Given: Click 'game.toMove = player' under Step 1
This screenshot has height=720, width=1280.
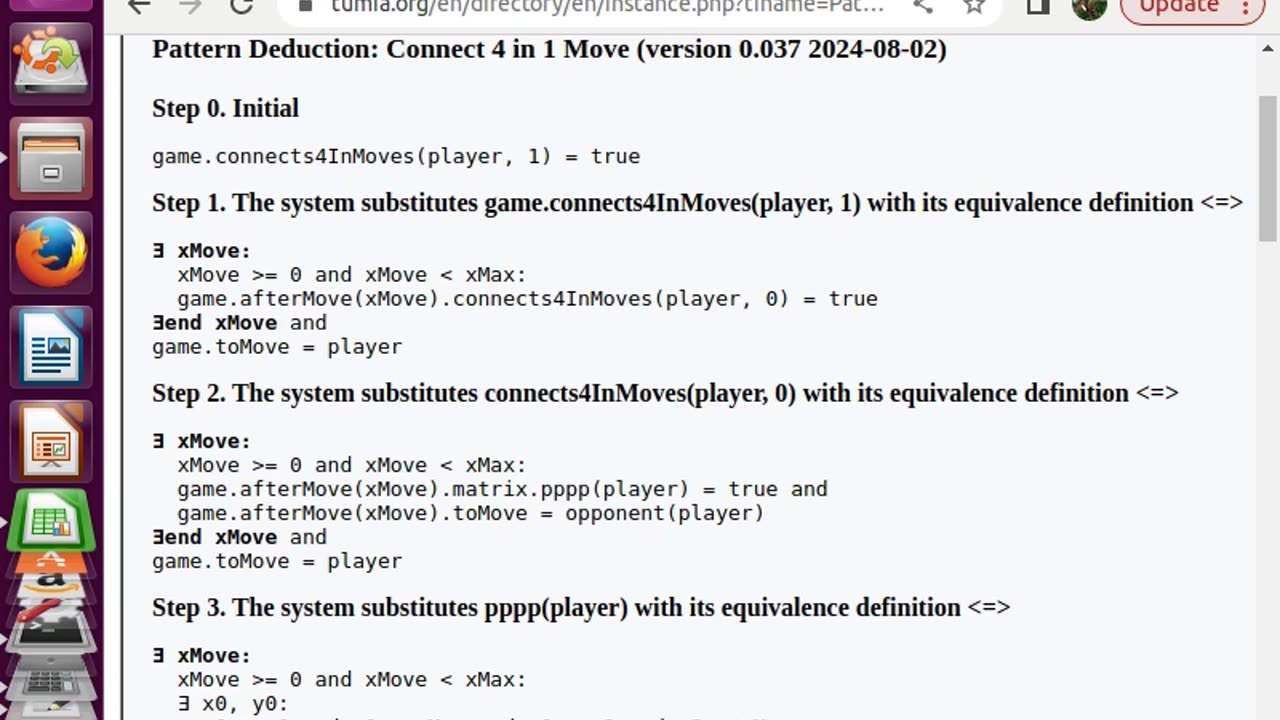Looking at the screenshot, I should (x=277, y=347).
